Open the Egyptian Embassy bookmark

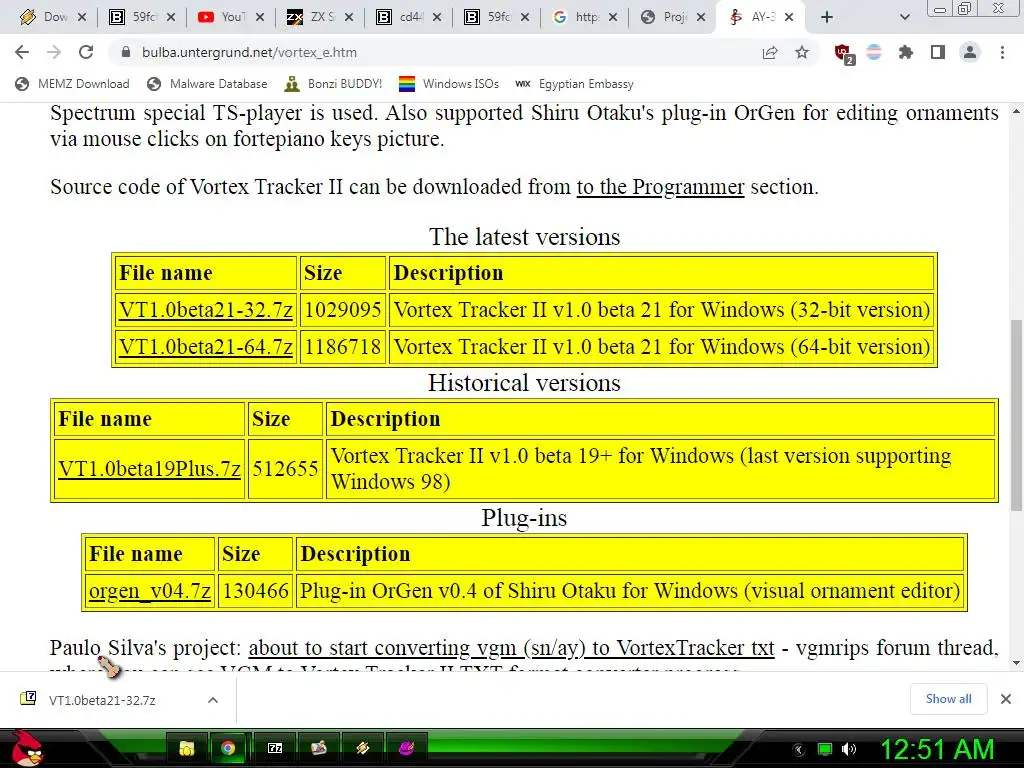click(575, 84)
